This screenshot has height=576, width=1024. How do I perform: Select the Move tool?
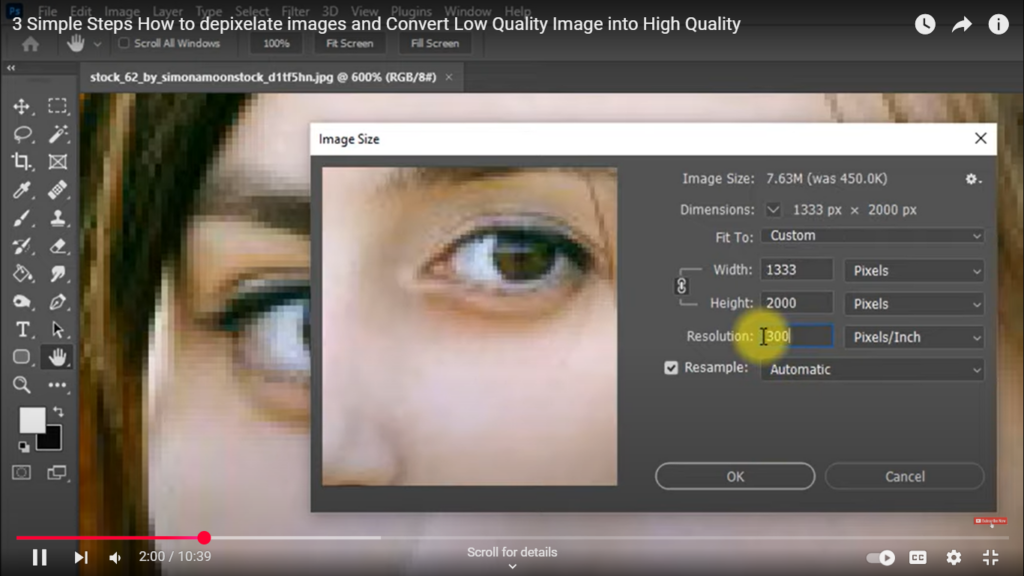pos(22,107)
